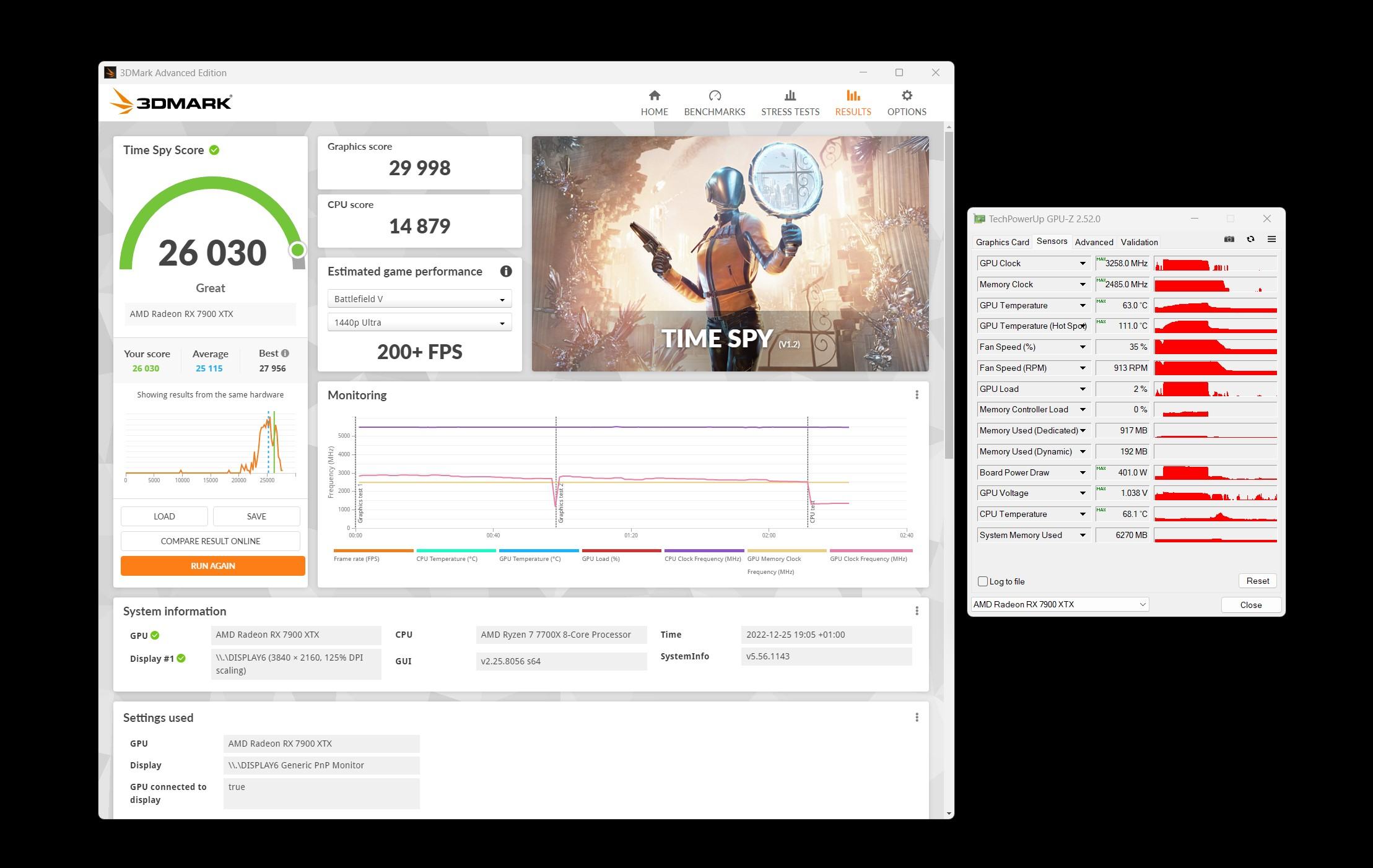
Task: Expand the Memory Clock sensor dropdown
Action: [x=1083, y=285]
